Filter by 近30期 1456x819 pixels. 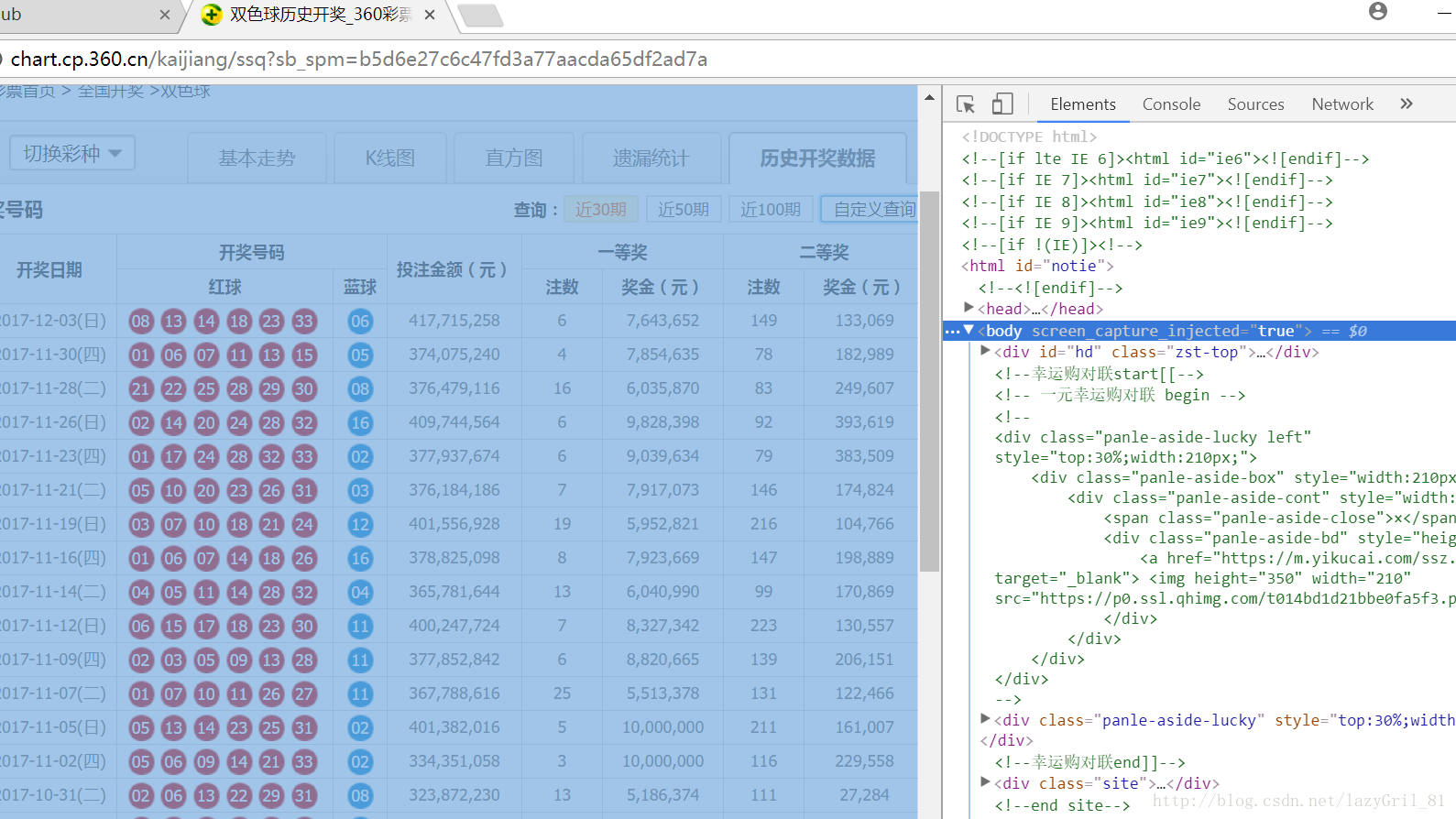601,210
